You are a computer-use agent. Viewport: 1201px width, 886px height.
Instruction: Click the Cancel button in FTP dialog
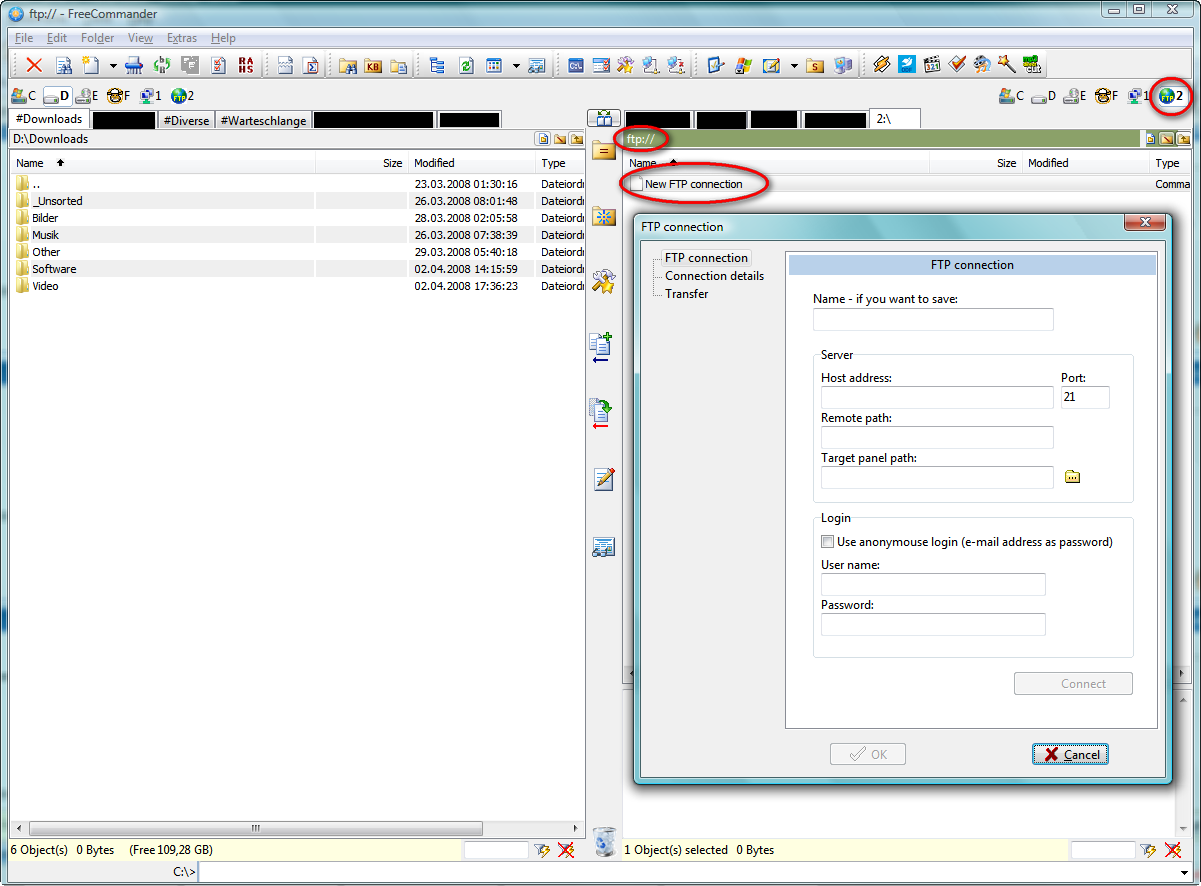[1070, 754]
